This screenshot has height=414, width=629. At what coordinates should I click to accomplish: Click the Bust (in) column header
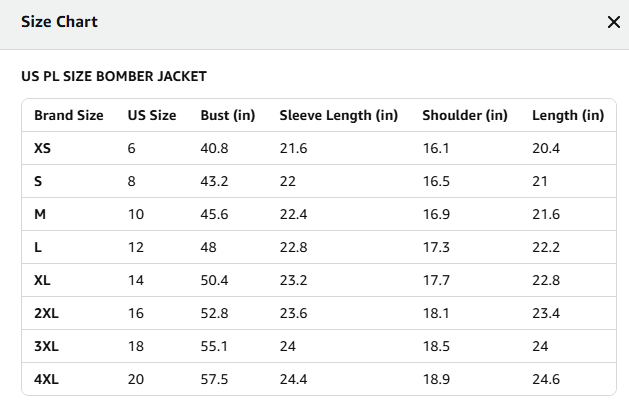(x=228, y=116)
